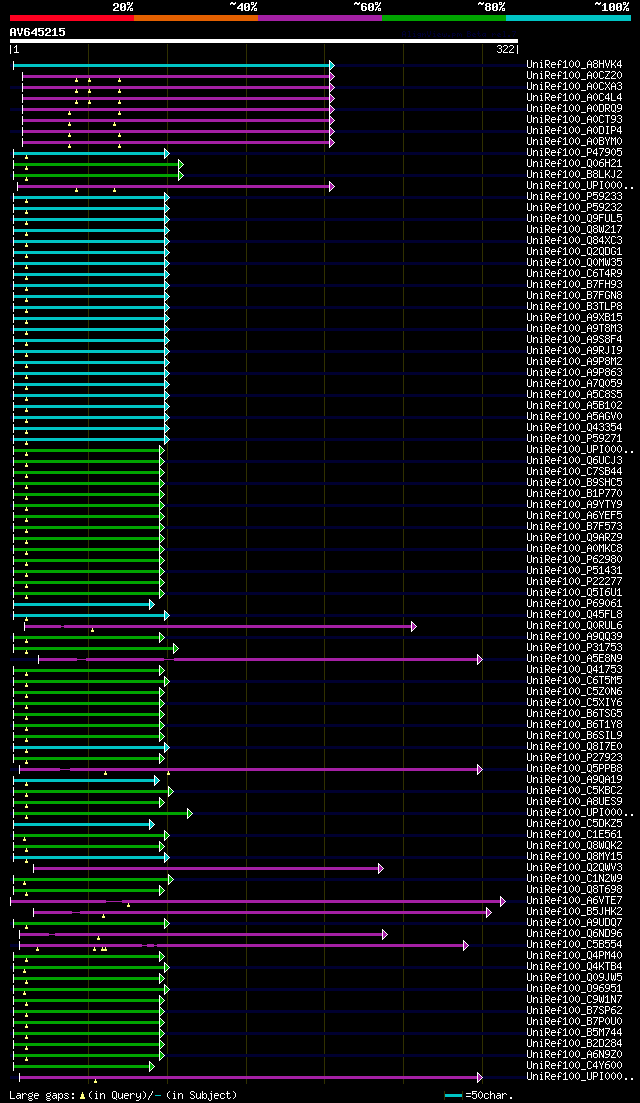The height and width of the screenshot is (1103, 640).
Task: Open hit UniRef100_A8HVK4
Action: pos(574,65)
